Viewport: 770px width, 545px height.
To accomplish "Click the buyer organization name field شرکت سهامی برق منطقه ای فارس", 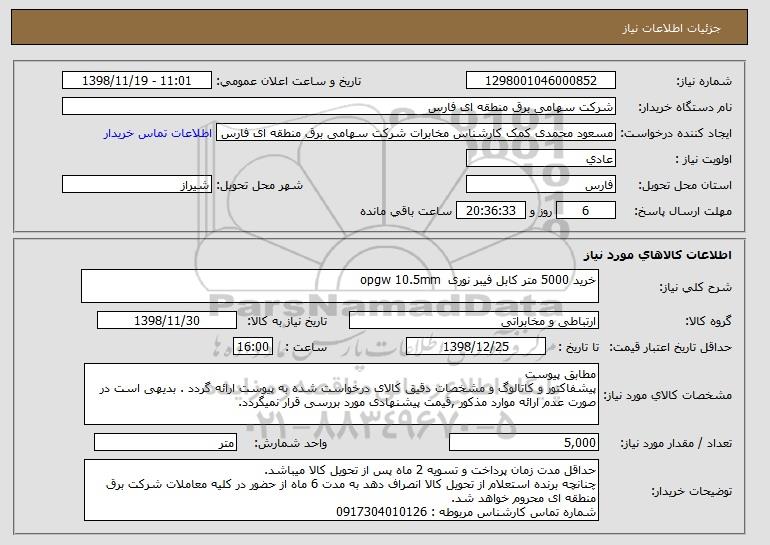I will coord(339,107).
